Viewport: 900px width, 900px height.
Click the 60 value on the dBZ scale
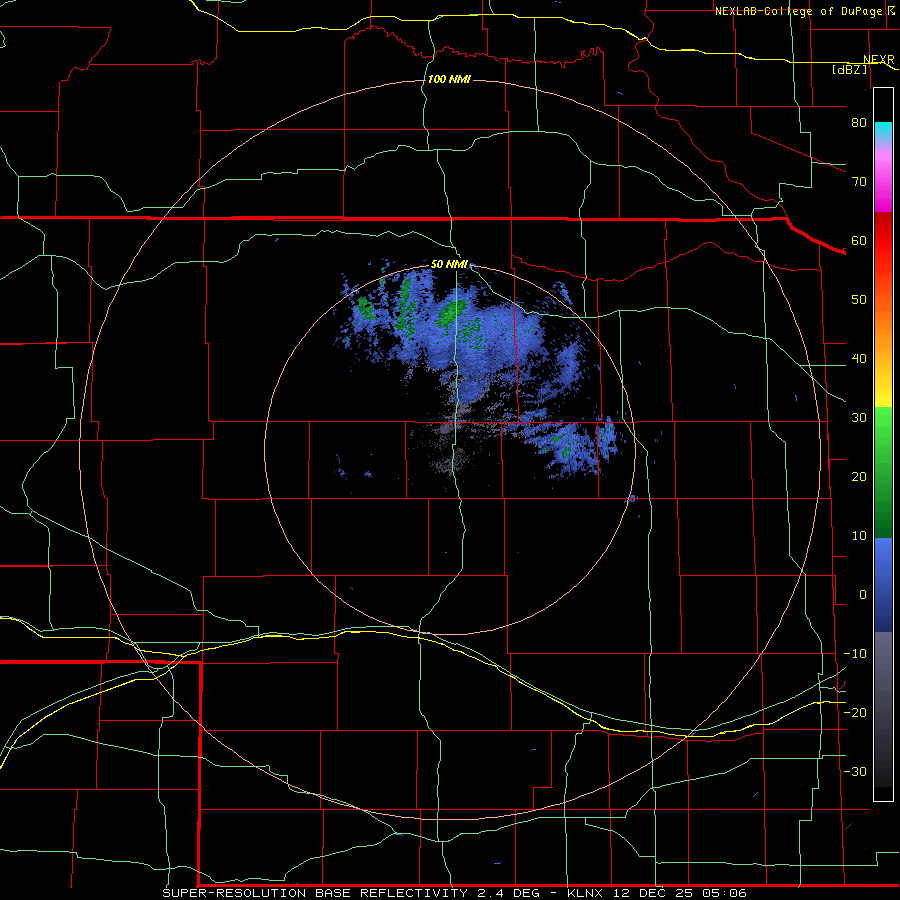(859, 241)
